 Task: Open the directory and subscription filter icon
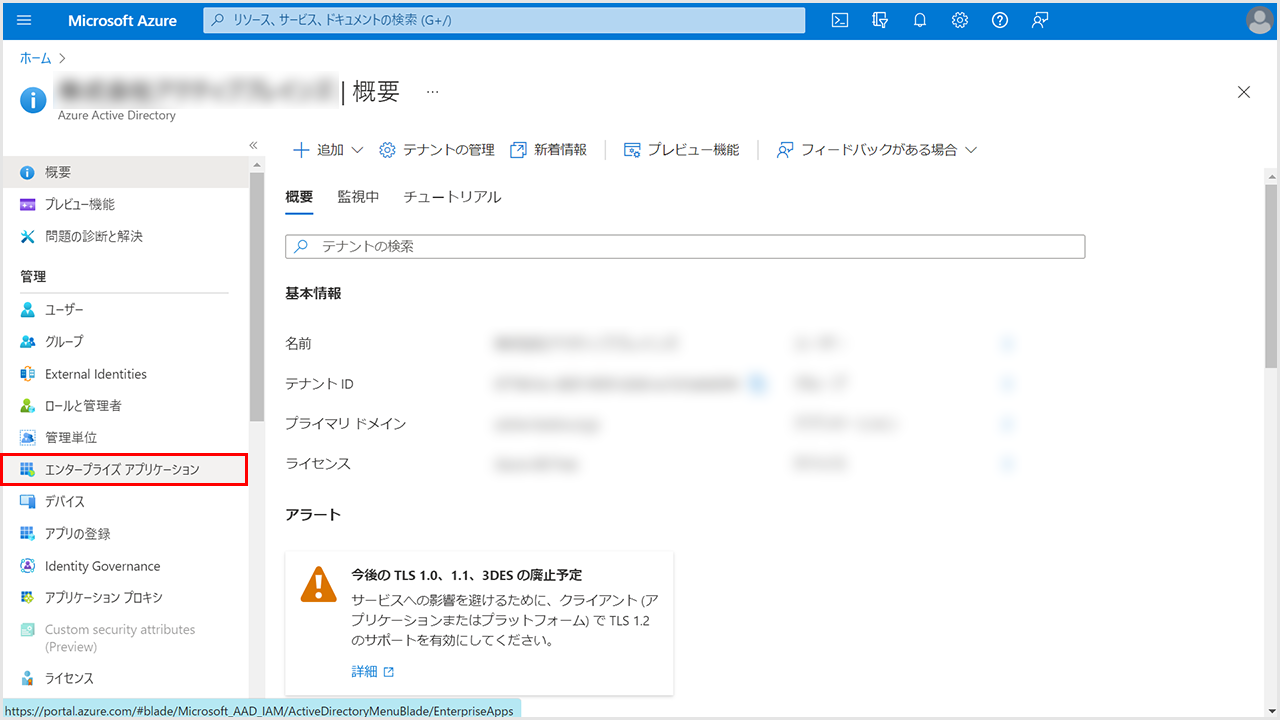[x=880, y=20]
